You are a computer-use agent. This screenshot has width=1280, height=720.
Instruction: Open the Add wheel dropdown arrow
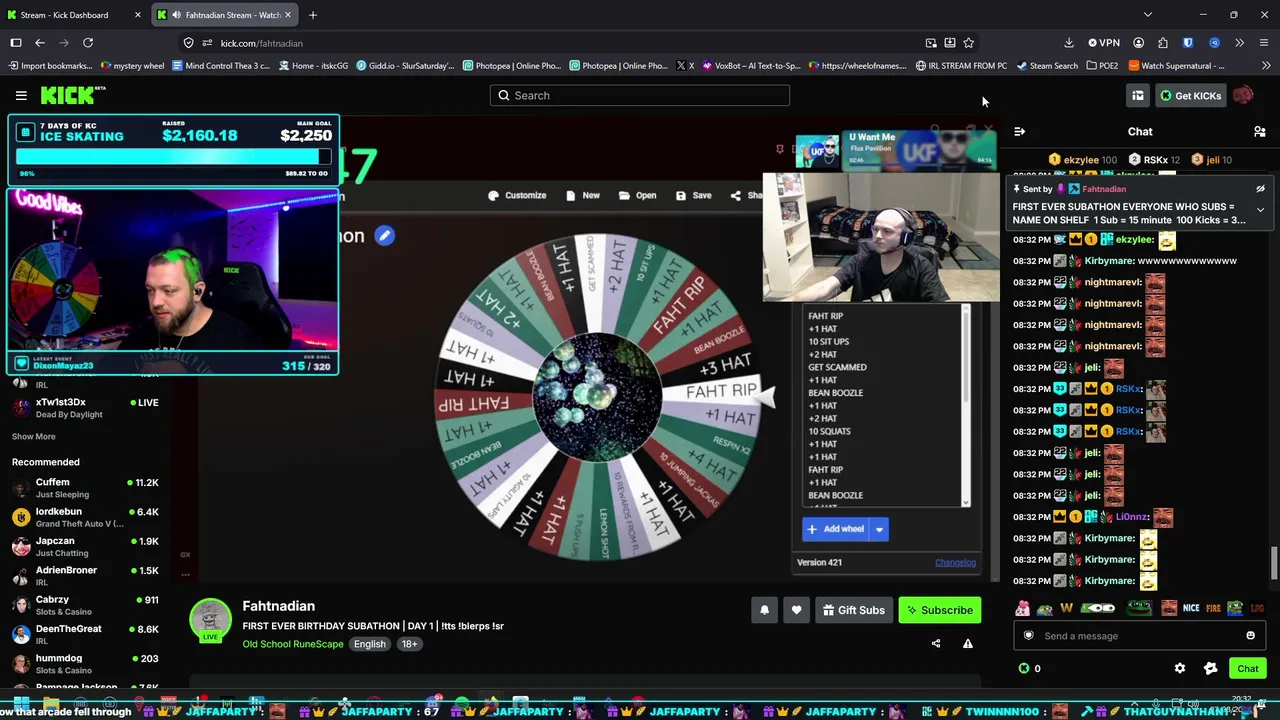pyautogui.click(x=879, y=529)
